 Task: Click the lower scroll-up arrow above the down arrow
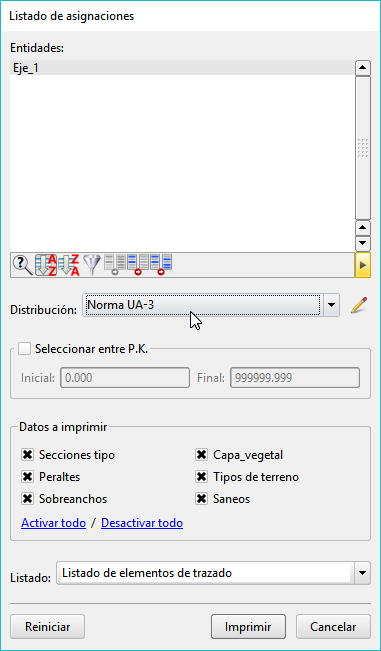pyautogui.click(x=363, y=228)
